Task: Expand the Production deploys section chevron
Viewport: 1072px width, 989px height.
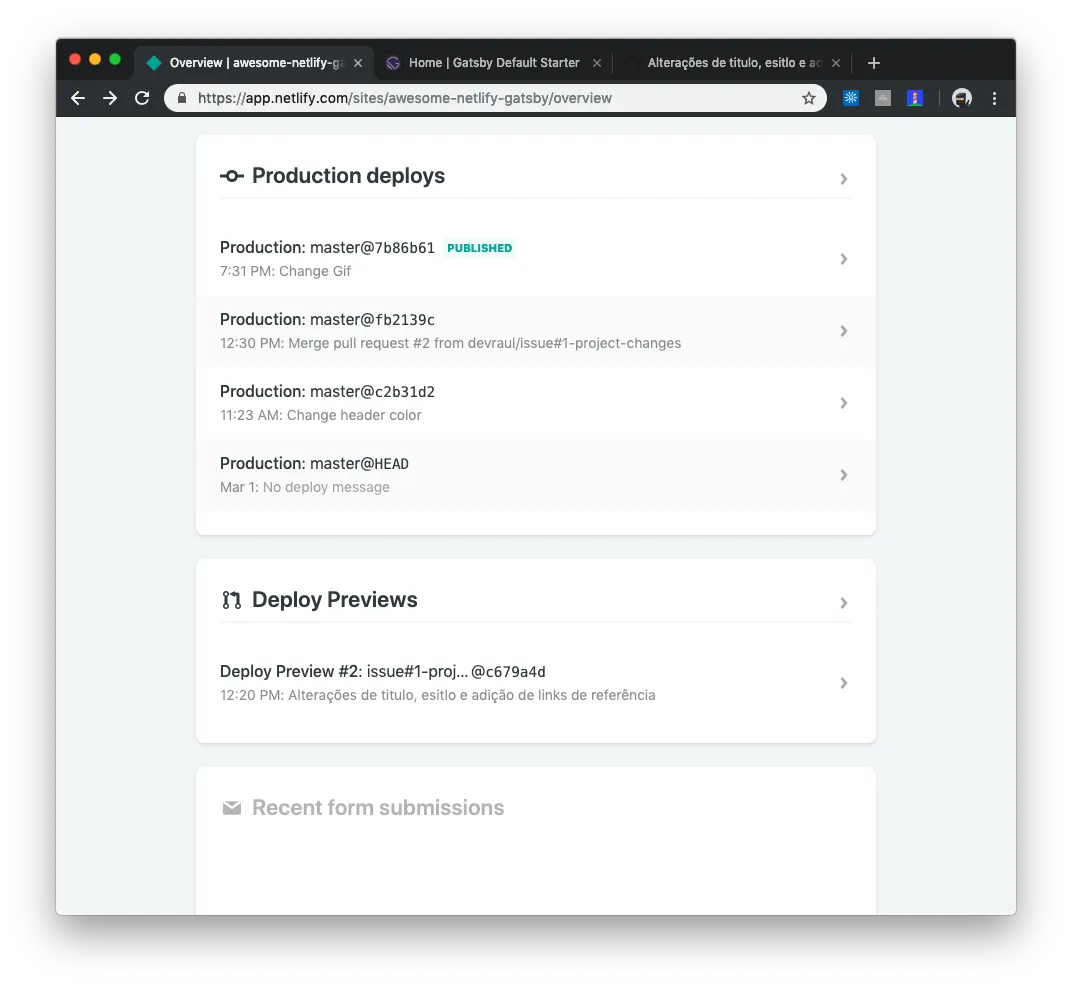Action: 844,179
